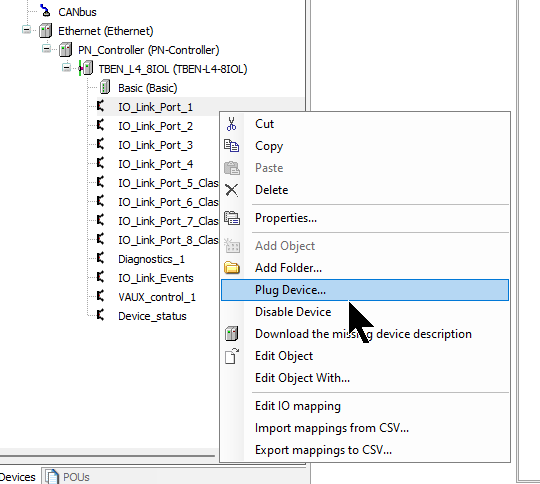Image resolution: width=540 pixels, height=484 pixels.
Task: Select the CANbus tree item
Action: point(77,12)
